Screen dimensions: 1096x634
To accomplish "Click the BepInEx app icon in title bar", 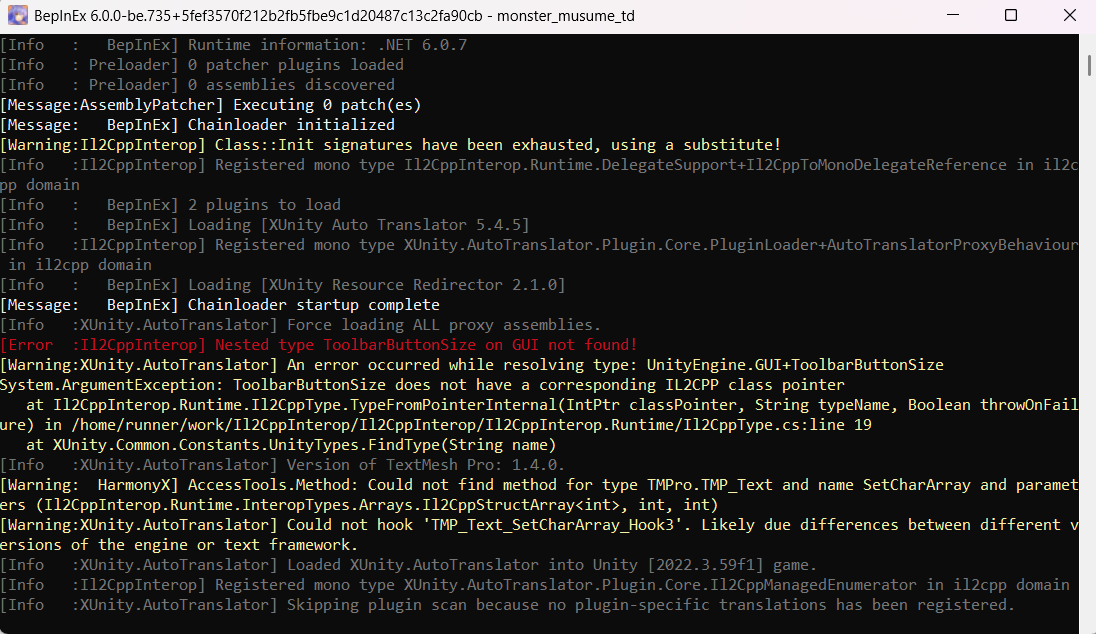I will 17,15.
